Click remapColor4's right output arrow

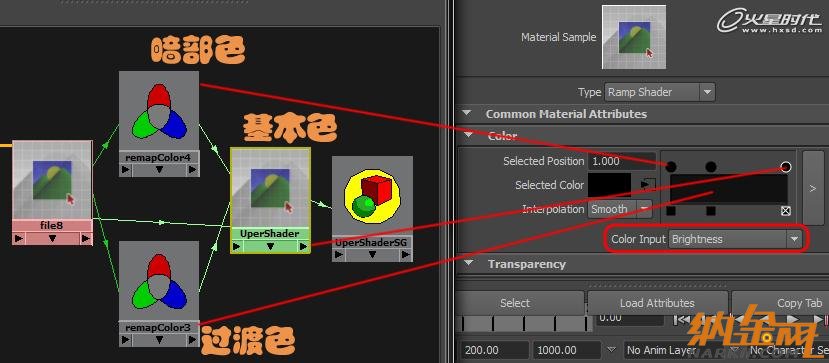click(x=192, y=170)
